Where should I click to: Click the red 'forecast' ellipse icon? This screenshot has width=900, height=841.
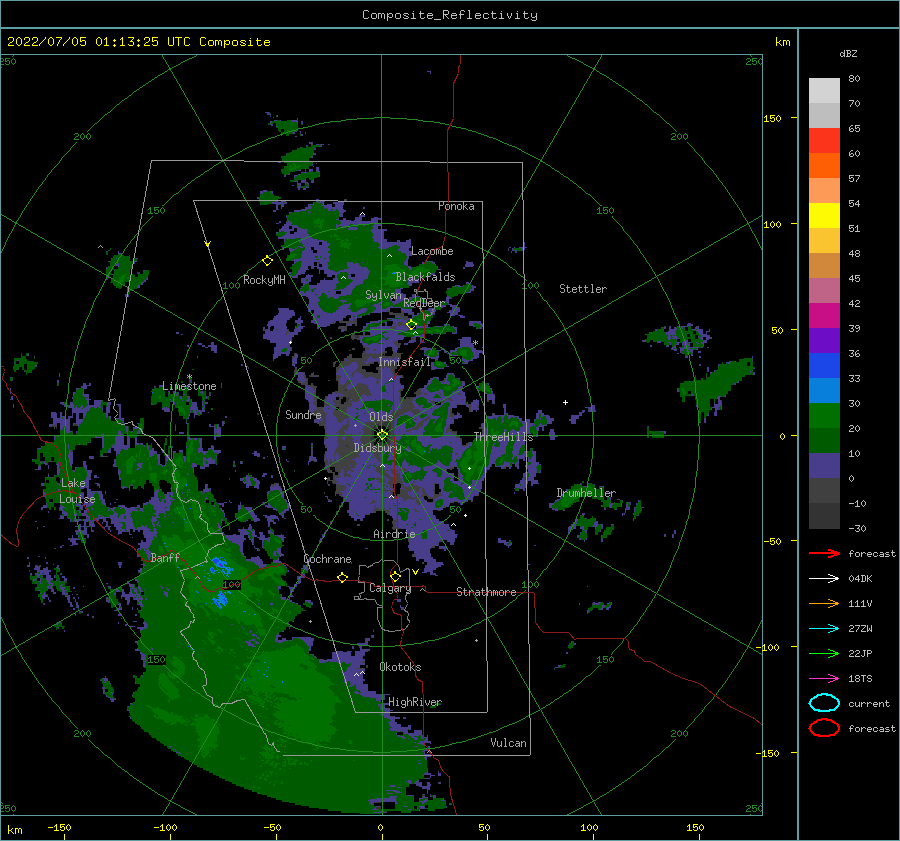[x=824, y=728]
